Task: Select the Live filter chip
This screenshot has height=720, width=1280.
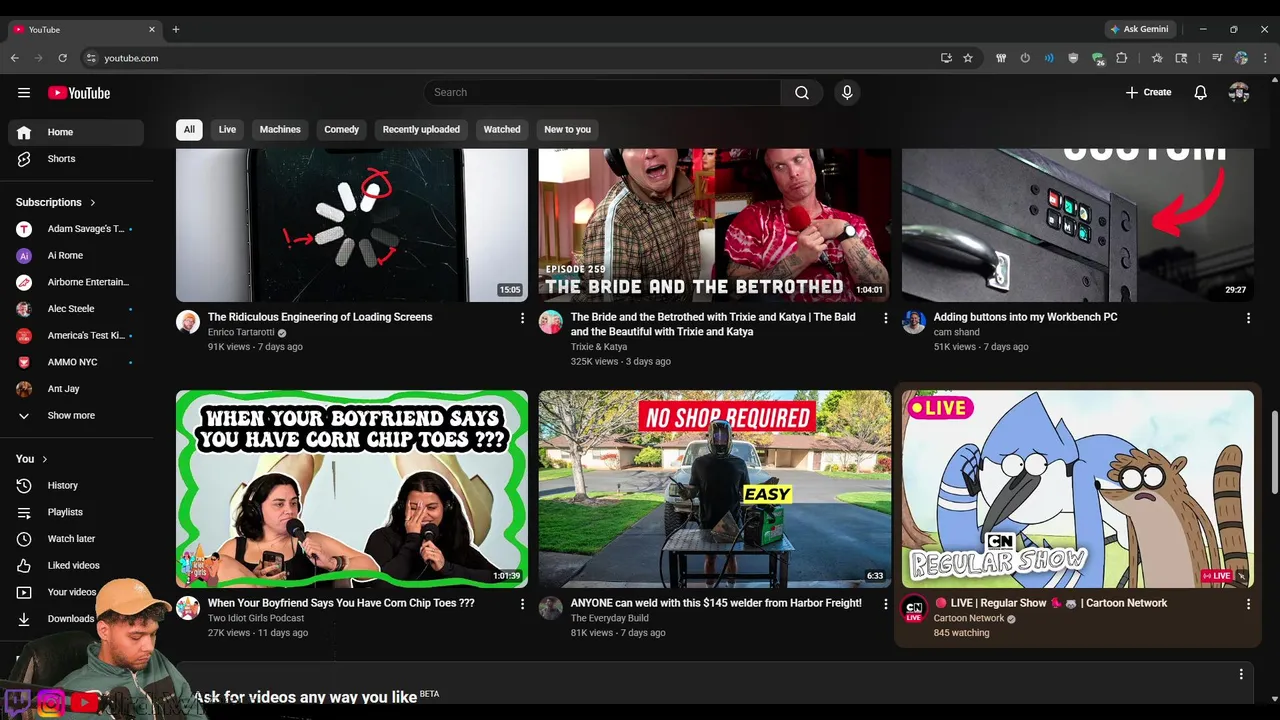Action: [227, 129]
